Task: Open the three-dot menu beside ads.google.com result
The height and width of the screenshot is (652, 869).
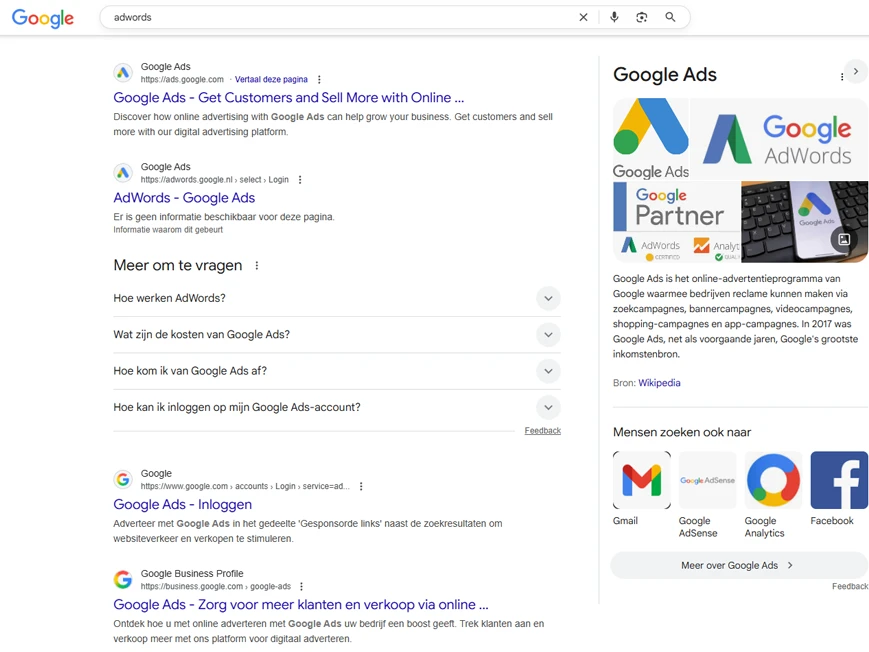Action: [x=320, y=80]
